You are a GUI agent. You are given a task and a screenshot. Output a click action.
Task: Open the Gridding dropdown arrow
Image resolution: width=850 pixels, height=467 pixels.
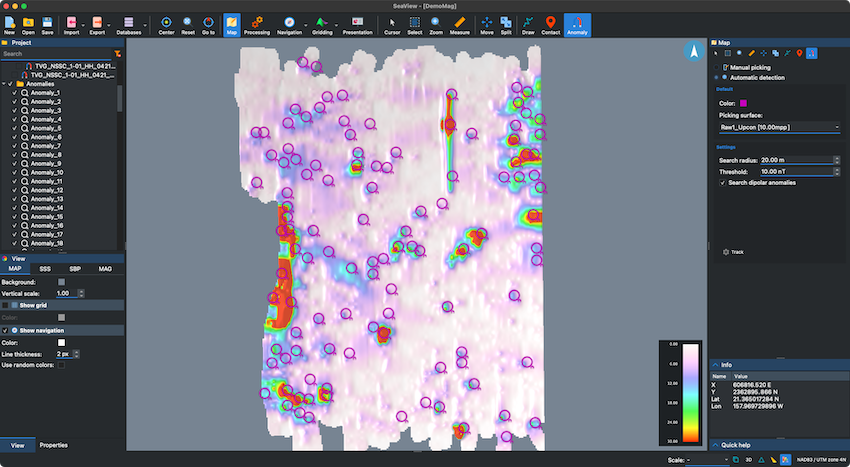336,25
